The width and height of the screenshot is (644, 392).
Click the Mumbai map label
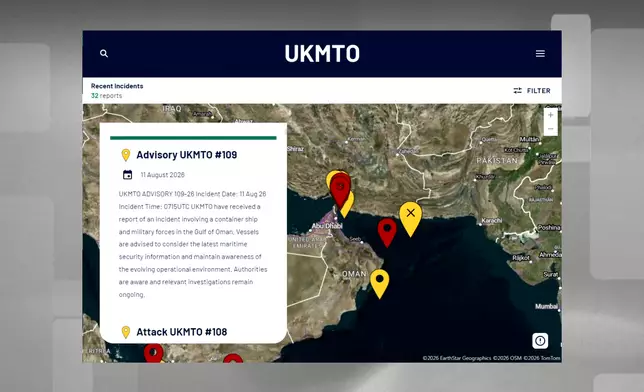click(546, 306)
